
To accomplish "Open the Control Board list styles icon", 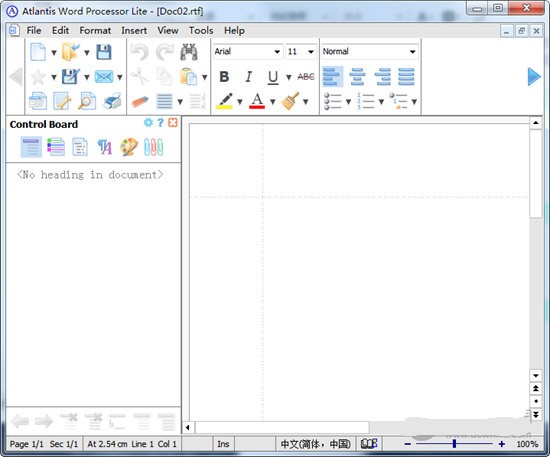I will pyautogui.click(x=56, y=147).
